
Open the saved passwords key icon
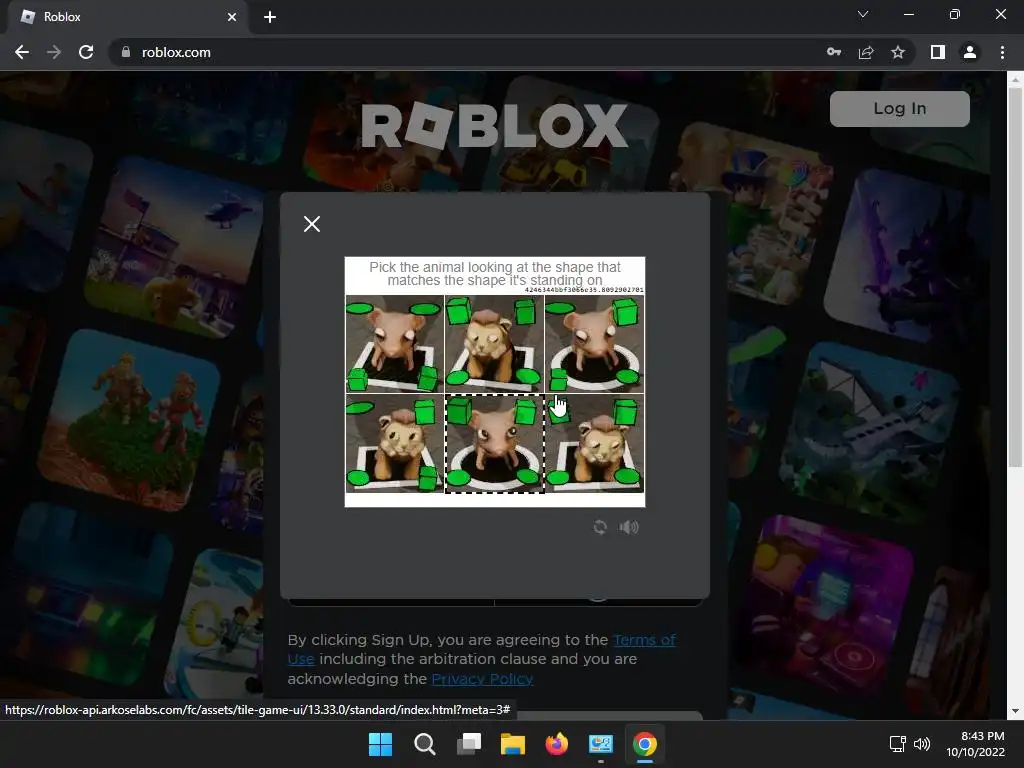(x=834, y=52)
